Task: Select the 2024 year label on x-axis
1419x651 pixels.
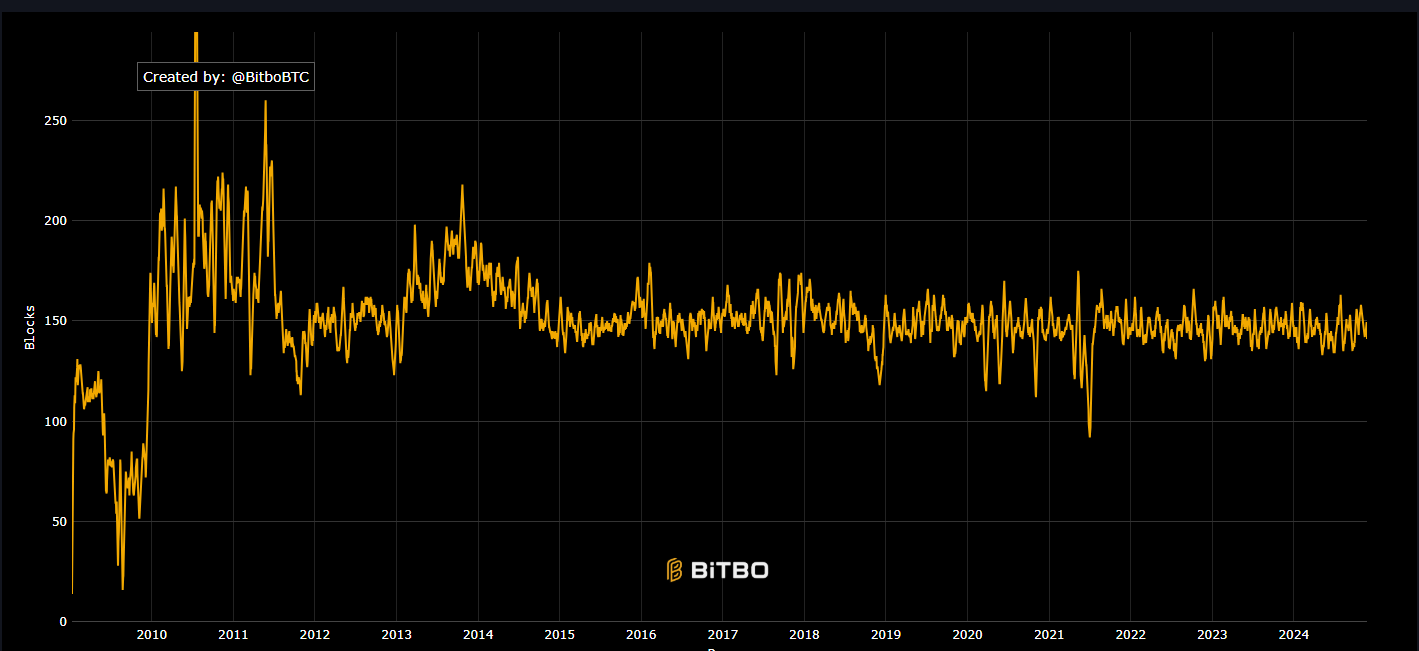Action: click(x=1296, y=634)
